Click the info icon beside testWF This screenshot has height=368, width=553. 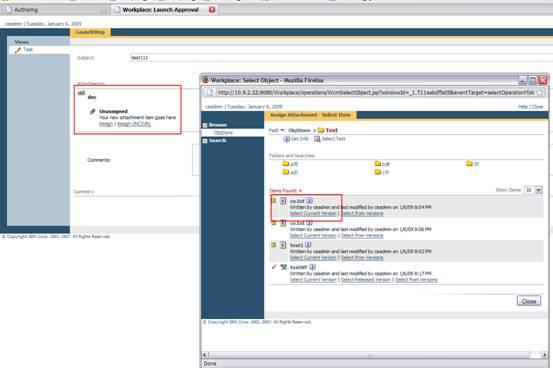tap(312, 267)
